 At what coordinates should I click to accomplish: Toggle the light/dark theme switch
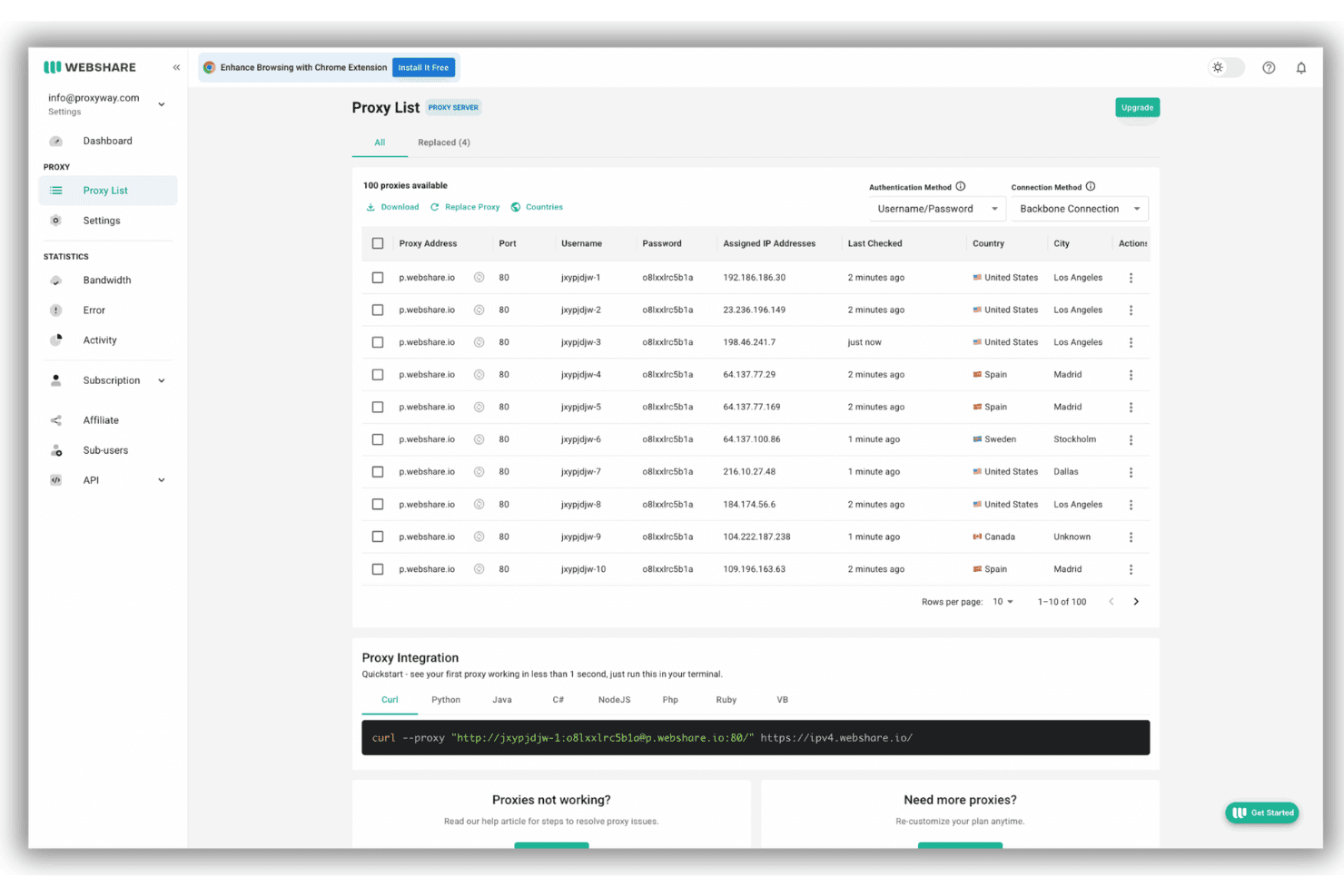[1226, 68]
